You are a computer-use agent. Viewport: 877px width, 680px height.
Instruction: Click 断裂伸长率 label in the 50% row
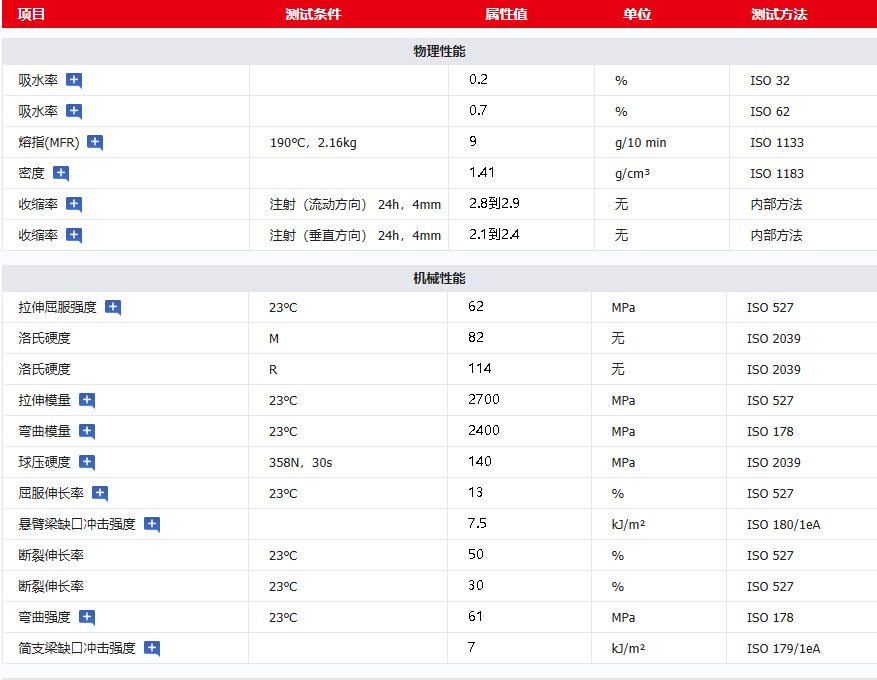tap(51, 555)
